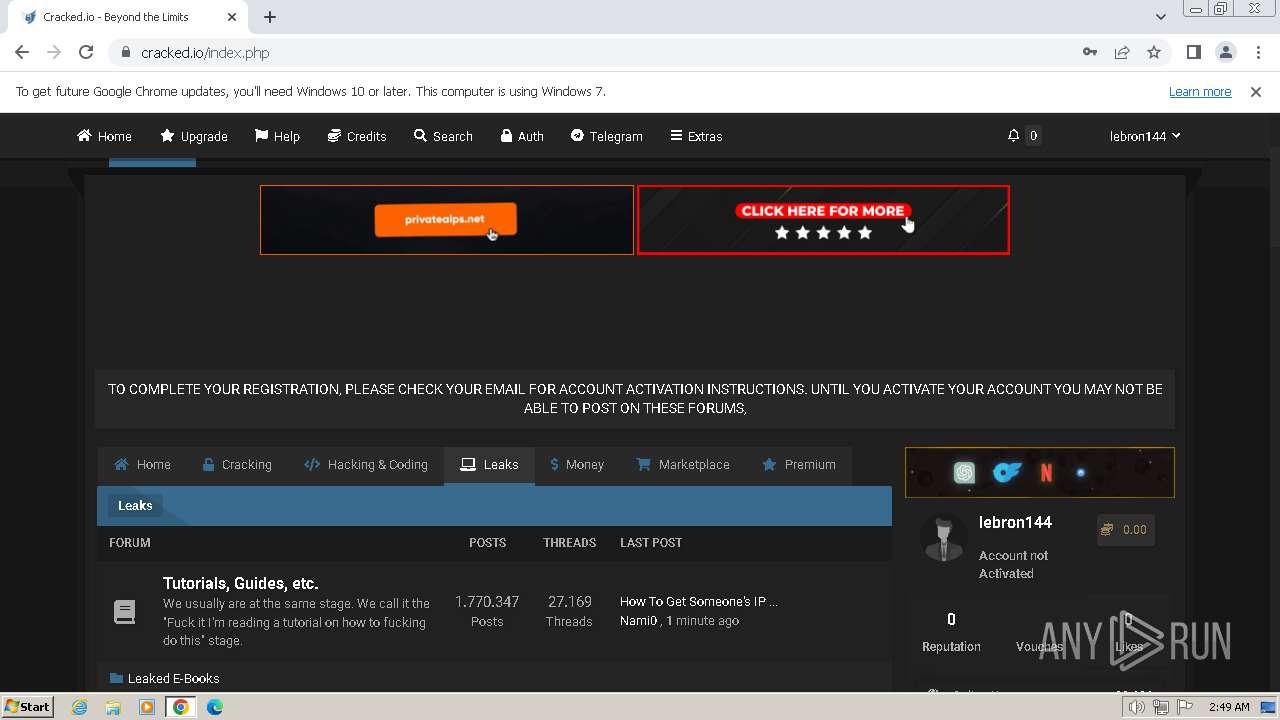Open the How To Get Someone's IP post
The image size is (1280, 720).
(699, 602)
